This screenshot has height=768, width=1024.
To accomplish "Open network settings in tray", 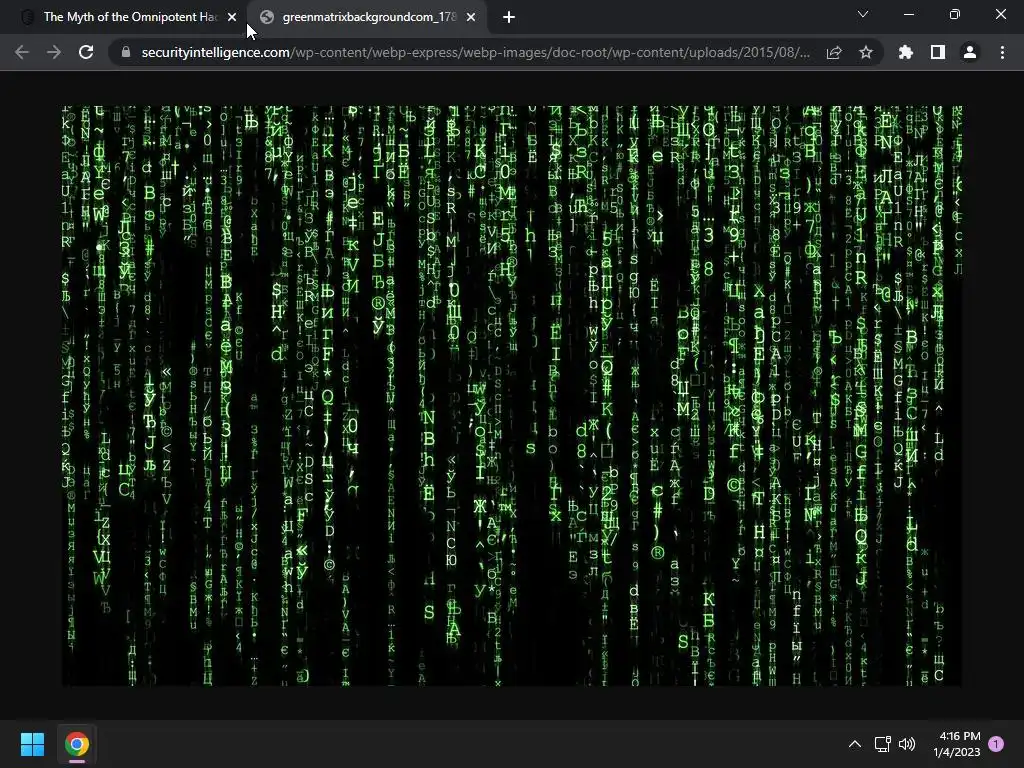I will (882, 744).
